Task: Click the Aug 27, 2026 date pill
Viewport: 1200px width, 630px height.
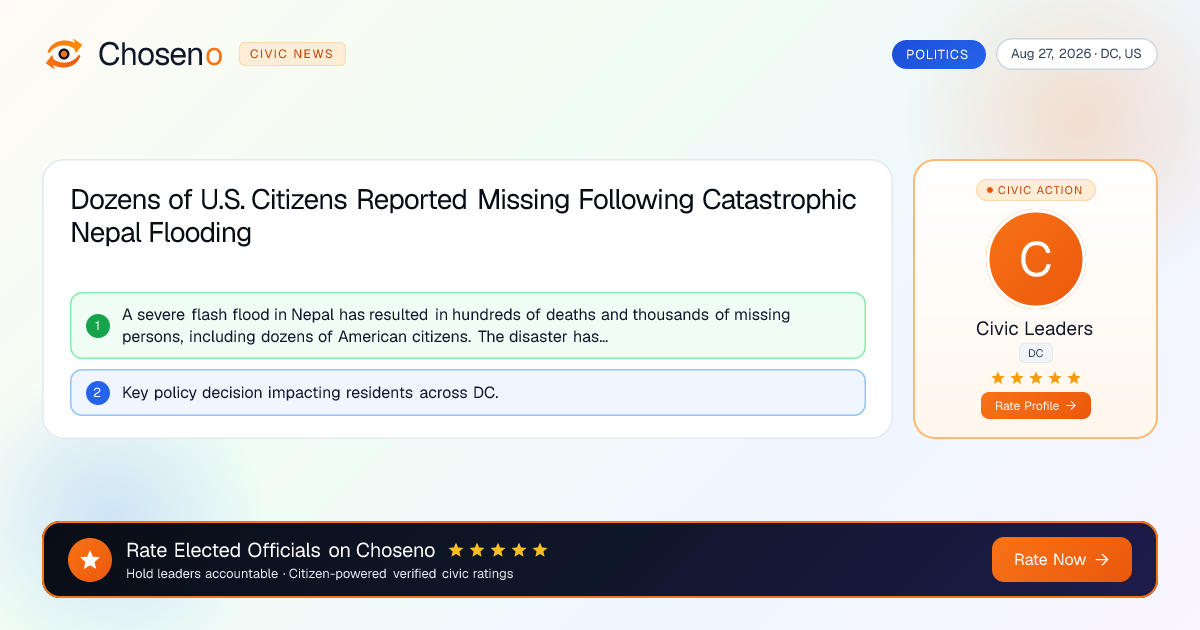Action: (1076, 54)
